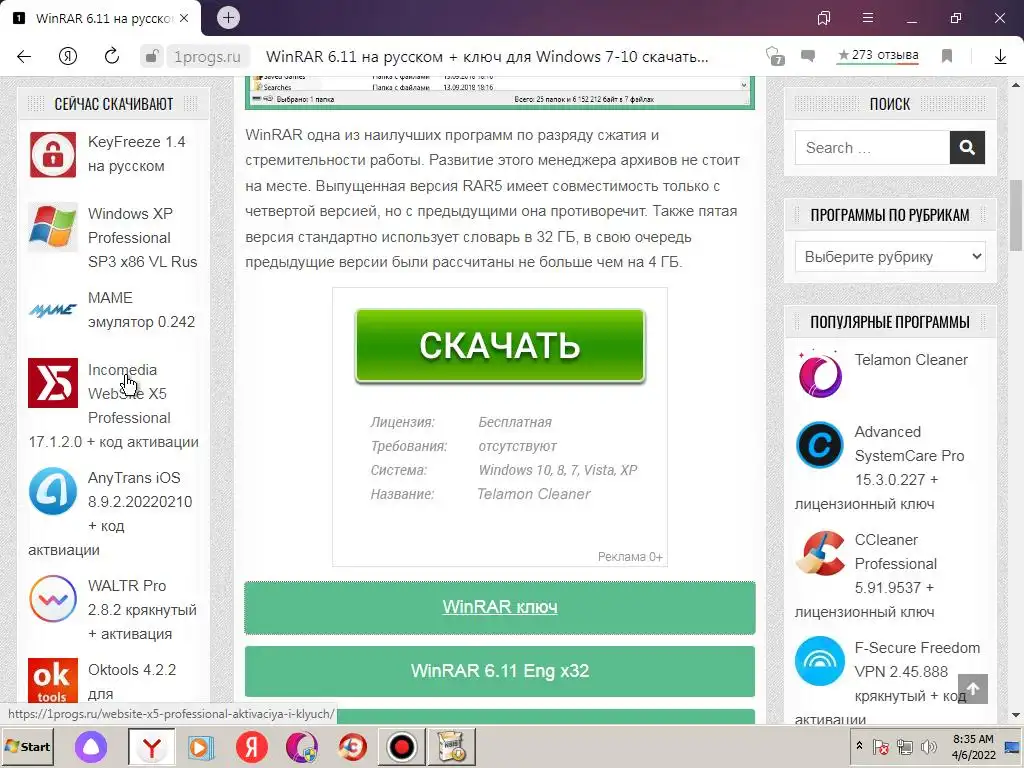Open the screen recorder taskbar icon
Viewport: 1024px width, 768px height.
tap(401, 746)
